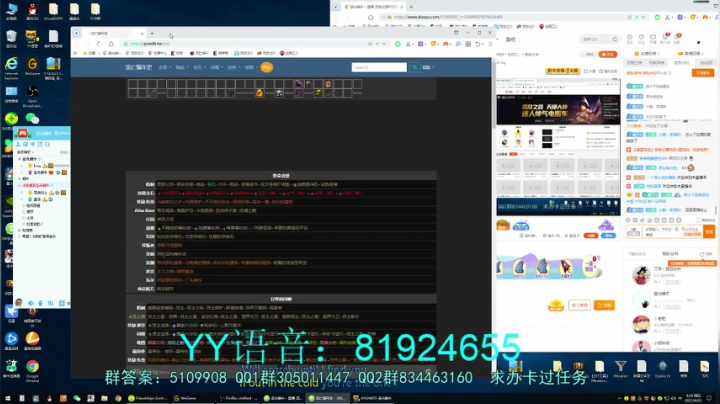Click orange button at top of Douyu chat panel

[703, 73]
